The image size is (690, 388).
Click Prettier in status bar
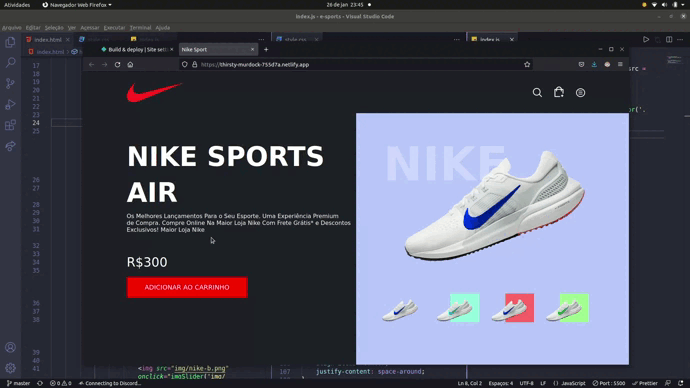645,383
